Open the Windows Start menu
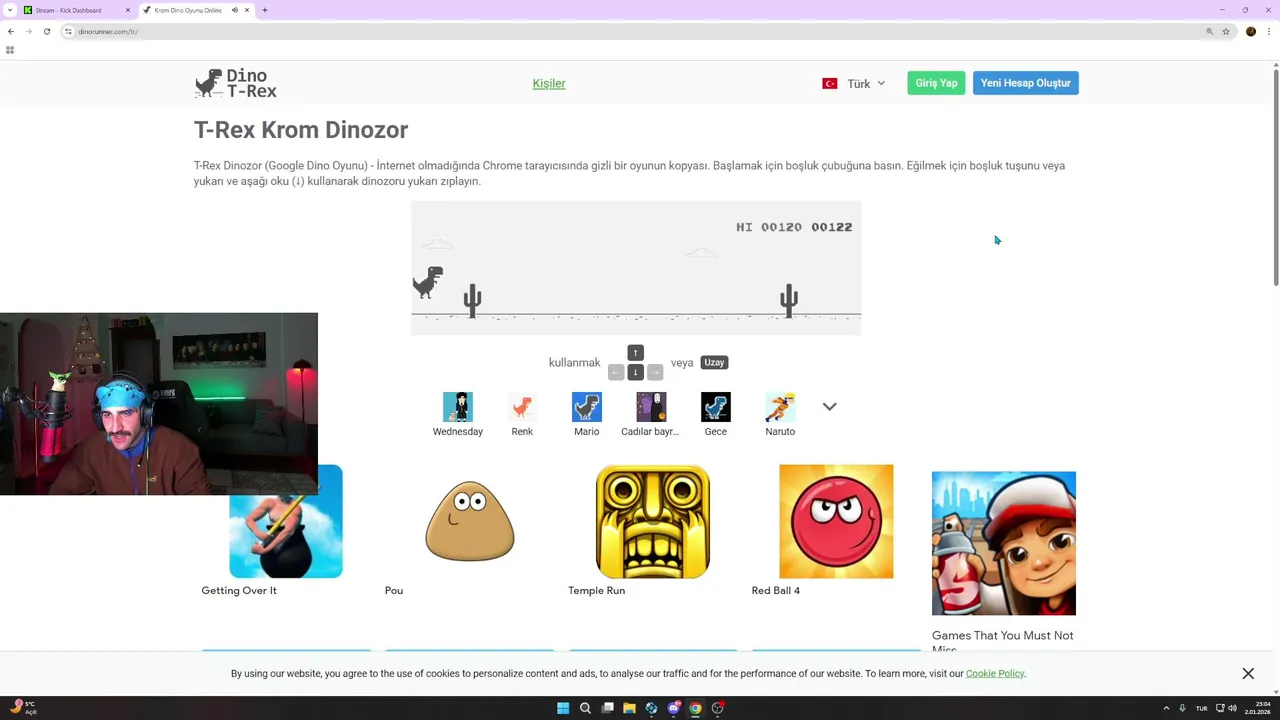The image size is (1280, 720). (x=563, y=708)
